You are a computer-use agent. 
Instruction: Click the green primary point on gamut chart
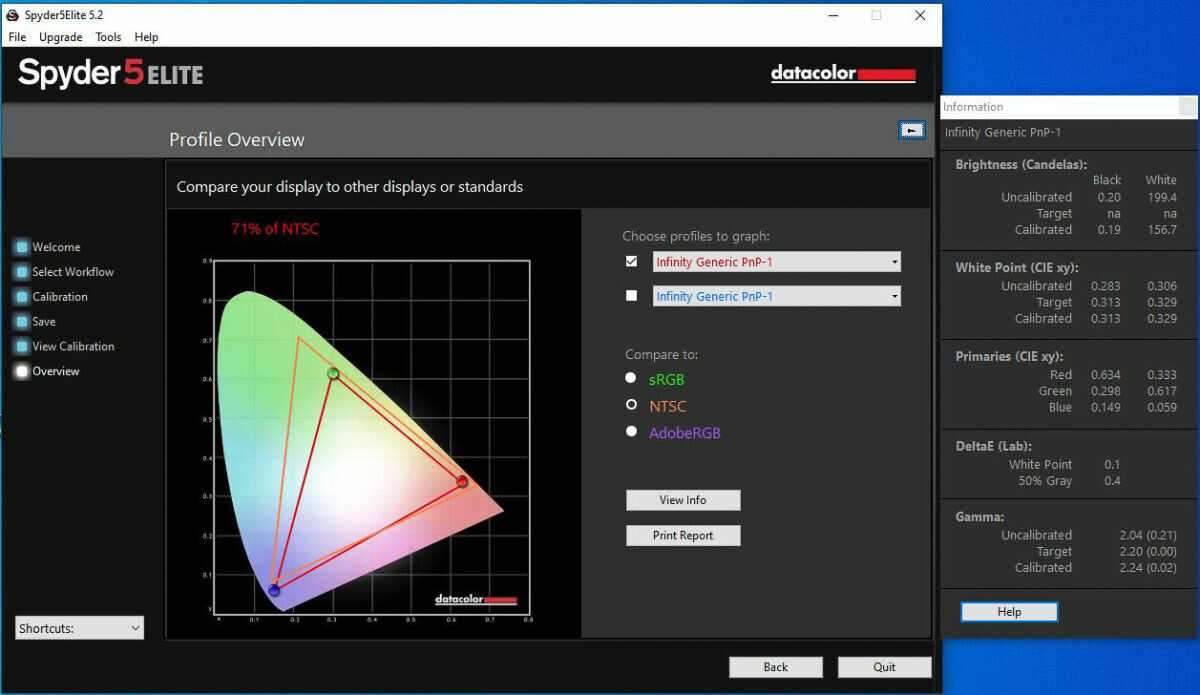tap(333, 374)
